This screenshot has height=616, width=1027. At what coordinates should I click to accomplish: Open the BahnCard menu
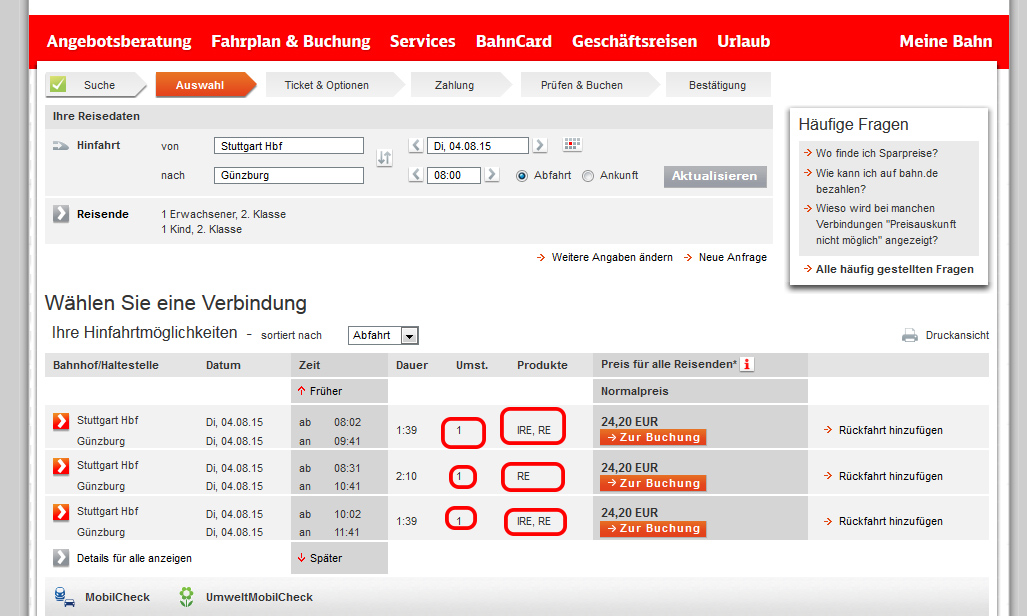(514, 41)
